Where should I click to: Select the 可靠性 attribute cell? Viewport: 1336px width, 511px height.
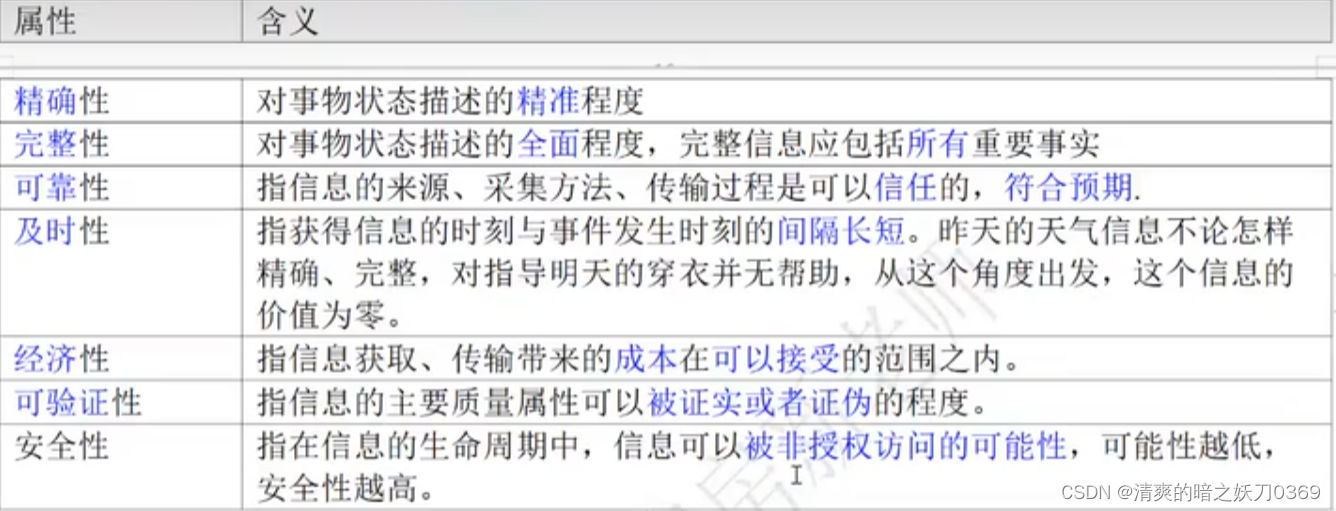[x=121, y=187]
